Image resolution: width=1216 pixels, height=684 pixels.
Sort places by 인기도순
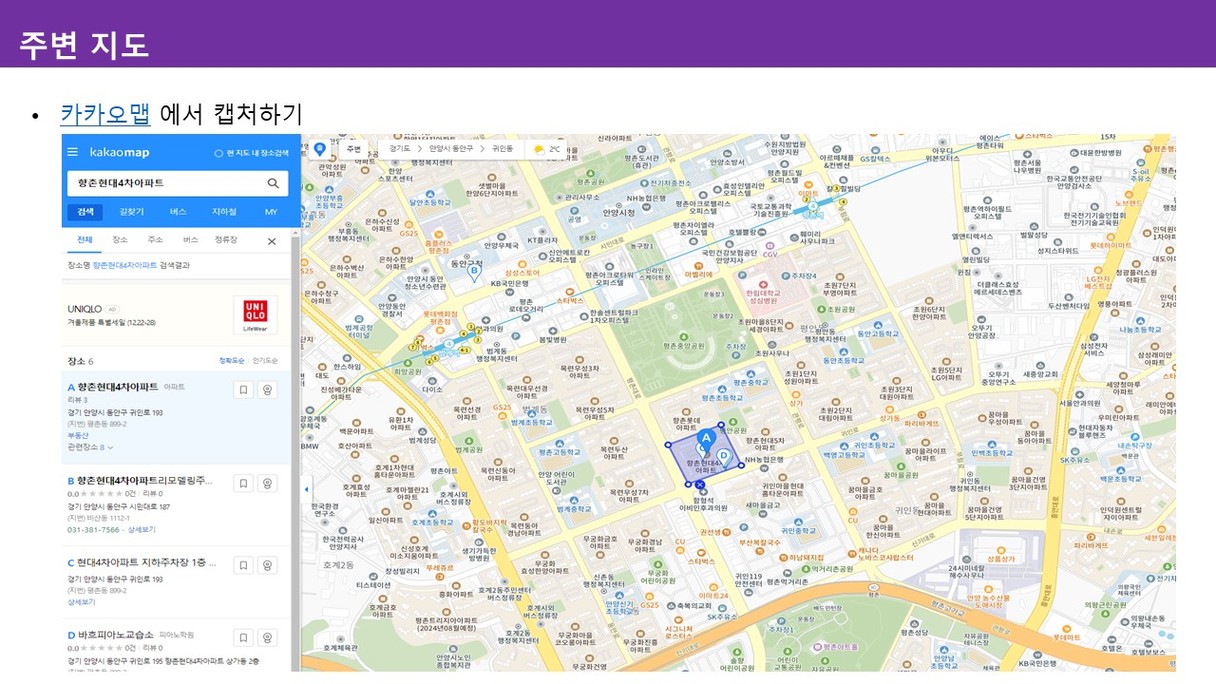click(265, 361)
